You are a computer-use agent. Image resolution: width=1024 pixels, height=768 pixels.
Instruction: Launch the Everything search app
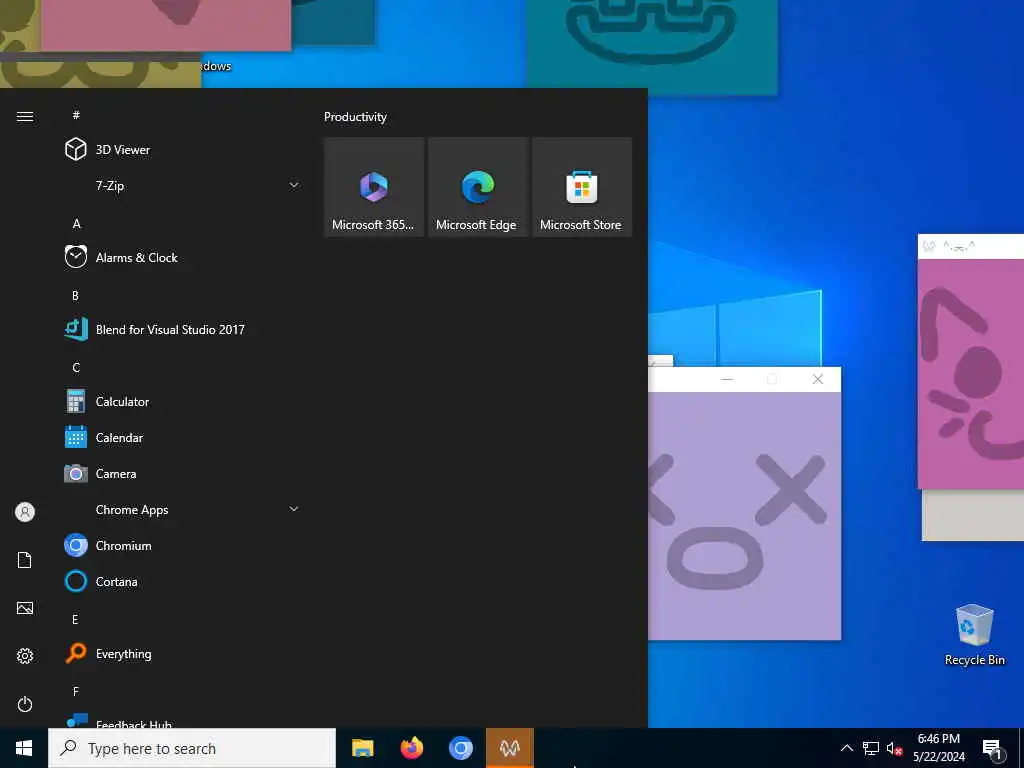[123, 653]
